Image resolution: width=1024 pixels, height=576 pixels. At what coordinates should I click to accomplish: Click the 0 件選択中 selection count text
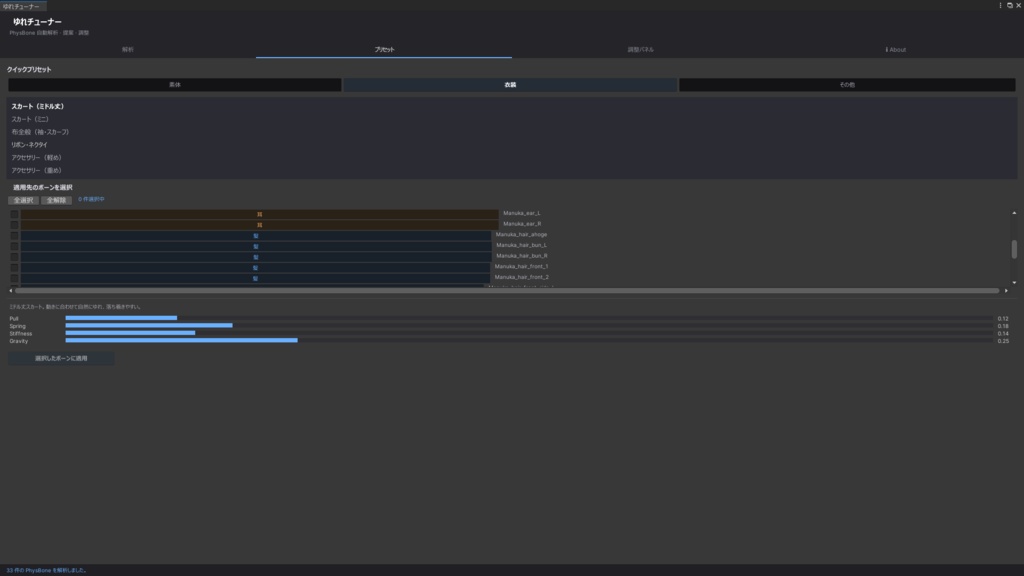coord(91,199)
